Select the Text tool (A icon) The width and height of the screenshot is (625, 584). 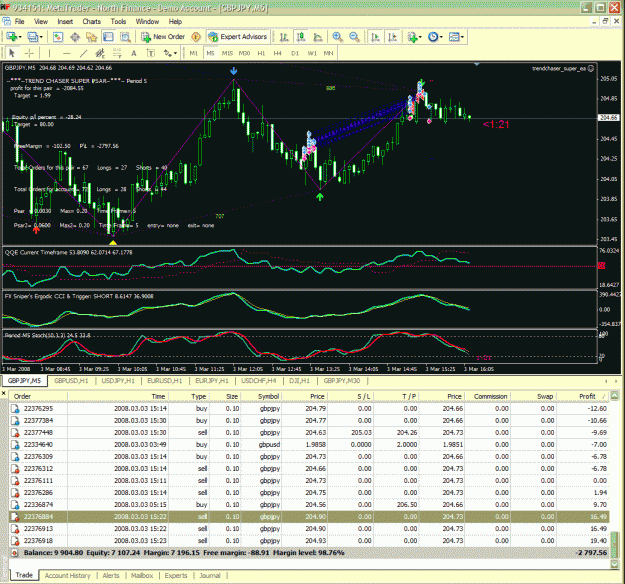pos(134,53)
